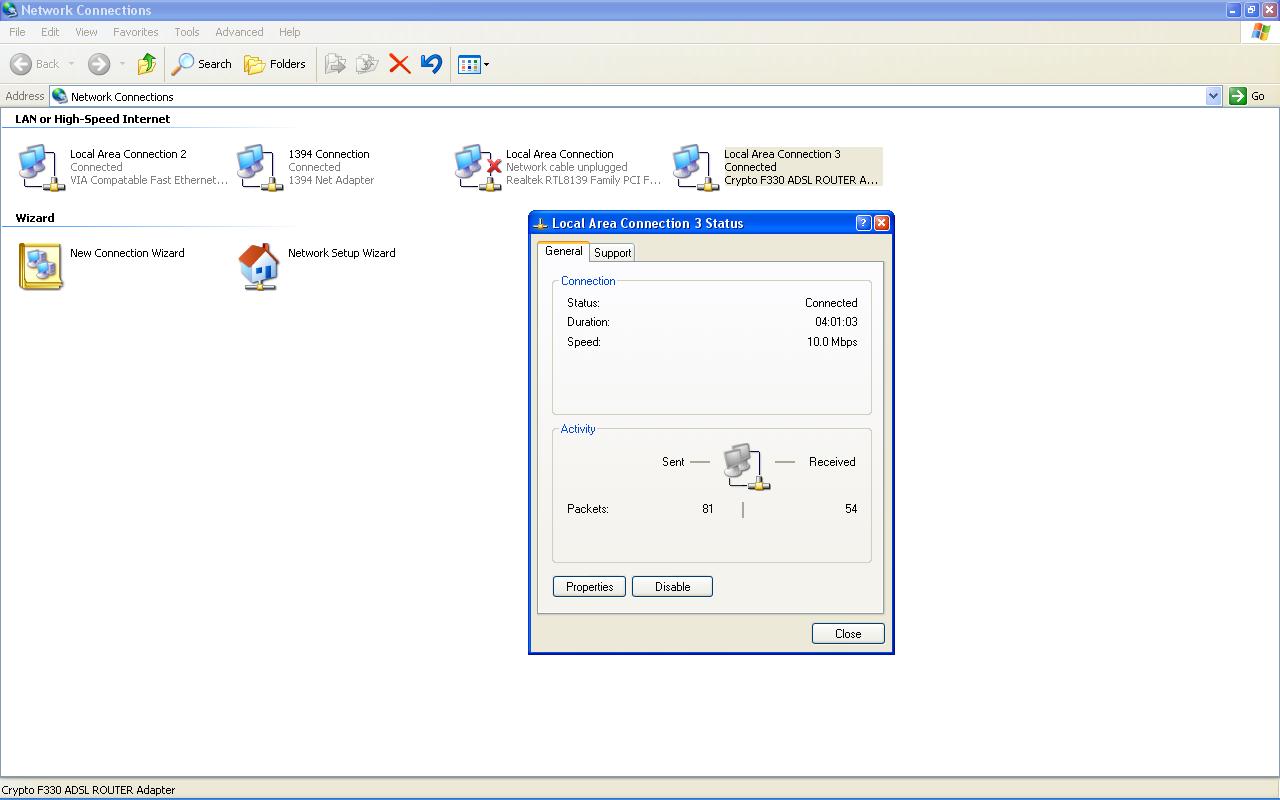1280x800 pixels.
Task: Toggle the Folders pane
Action: (x=275, y=64)
